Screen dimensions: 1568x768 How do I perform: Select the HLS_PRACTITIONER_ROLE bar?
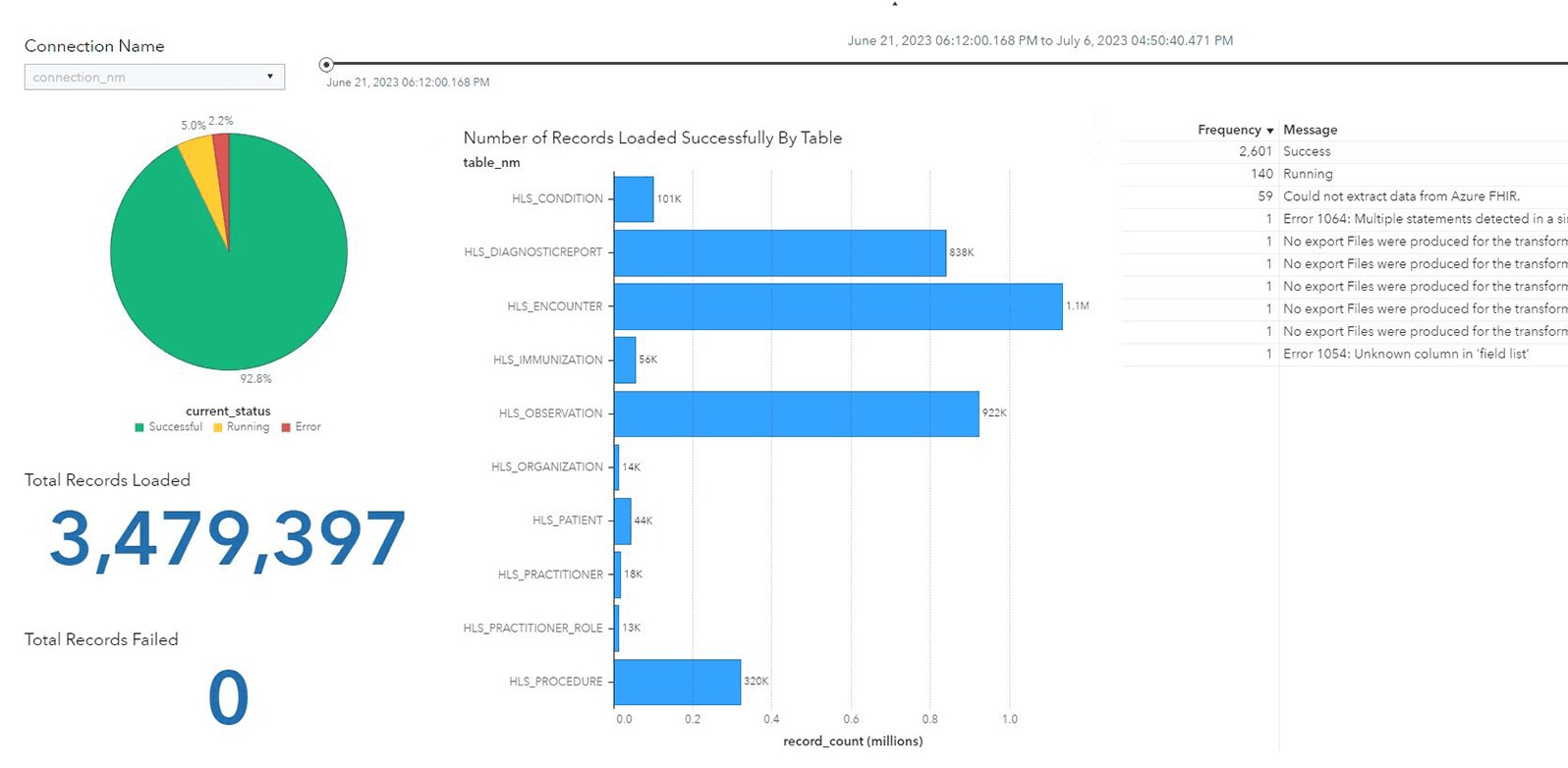click(617, 628)
